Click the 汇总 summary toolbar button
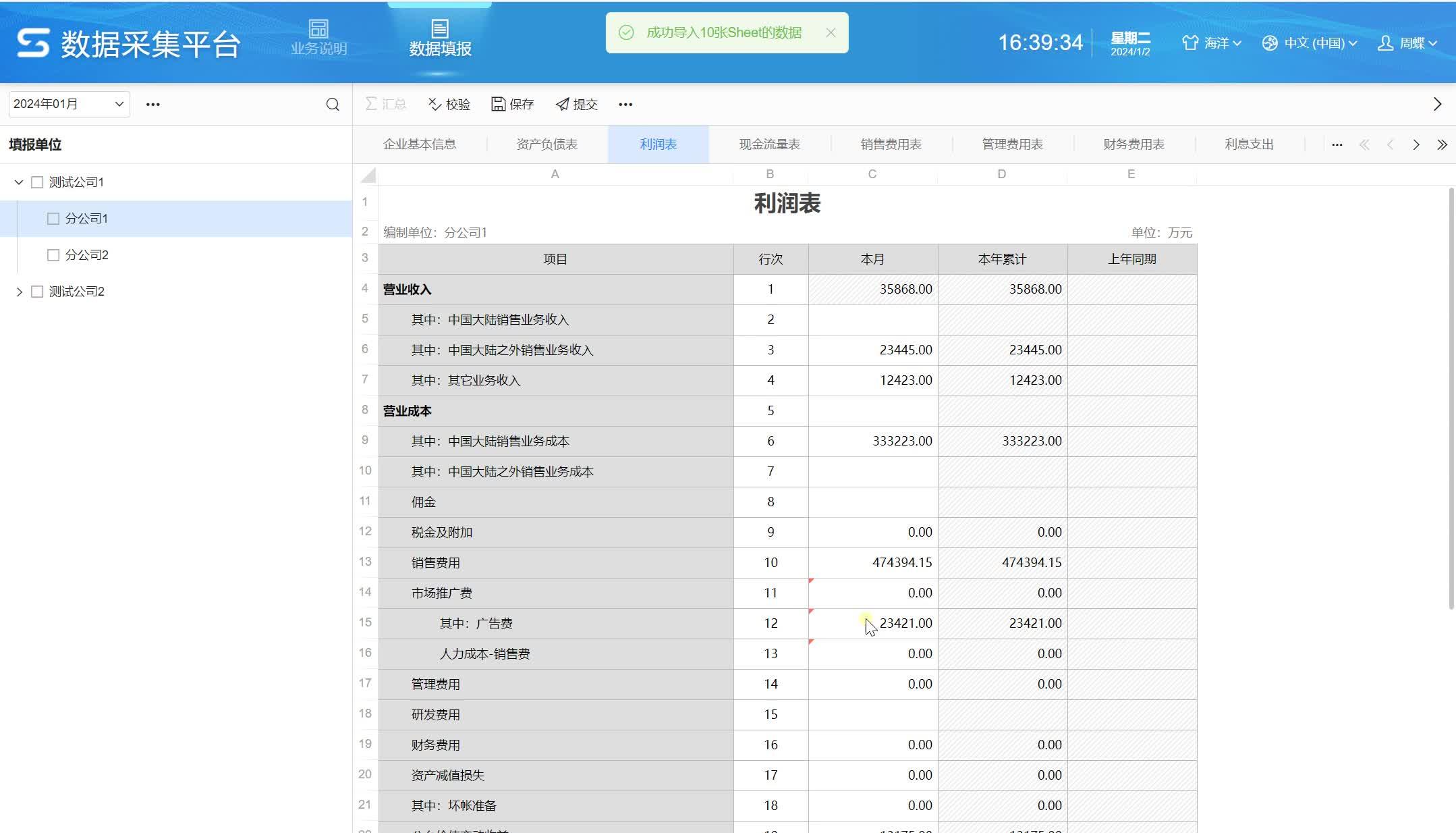 [385, 104]
